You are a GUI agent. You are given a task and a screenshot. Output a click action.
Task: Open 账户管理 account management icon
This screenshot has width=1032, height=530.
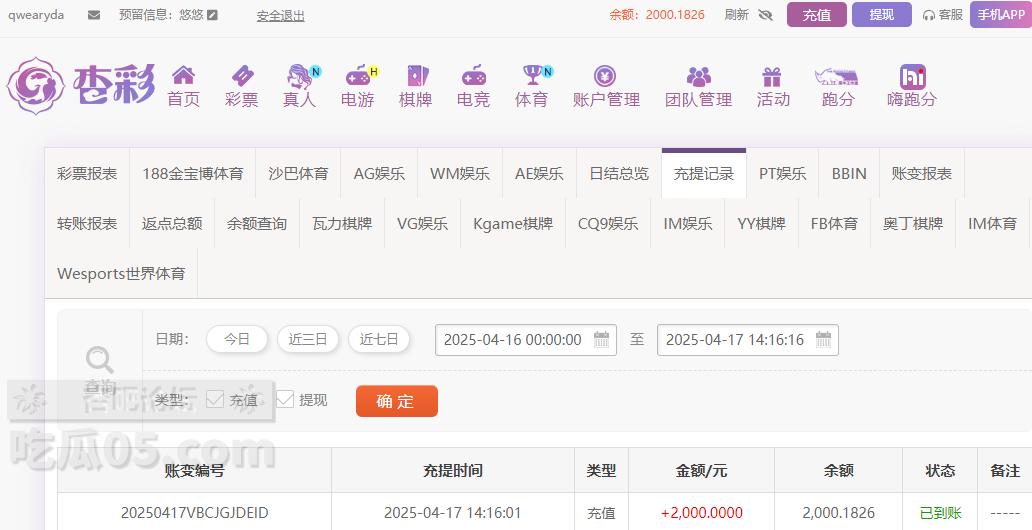coord(605,76)
